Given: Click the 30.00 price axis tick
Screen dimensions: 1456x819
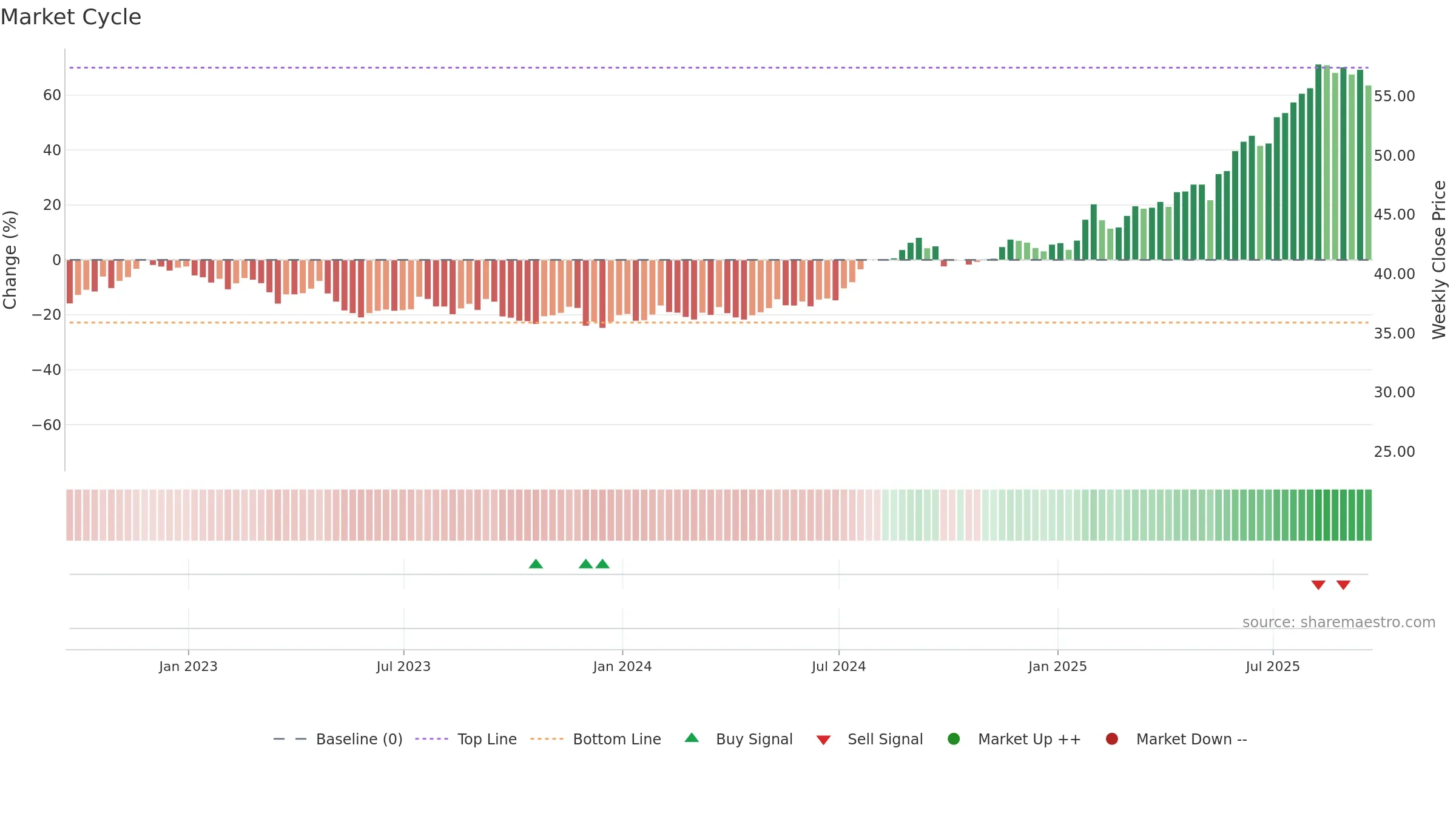Looking at the screenshot, I should coord(1394,392).
